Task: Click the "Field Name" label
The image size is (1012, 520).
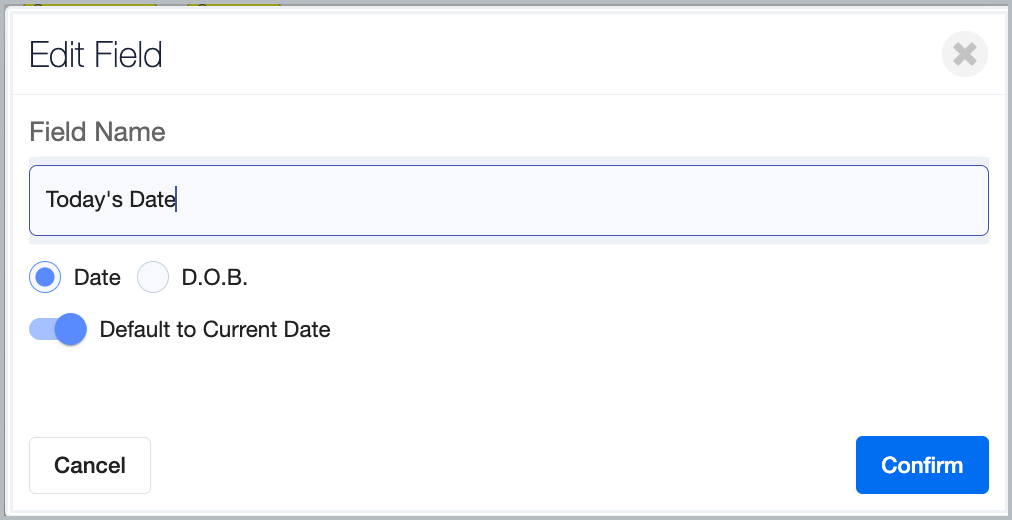Action: click(97, 132)
